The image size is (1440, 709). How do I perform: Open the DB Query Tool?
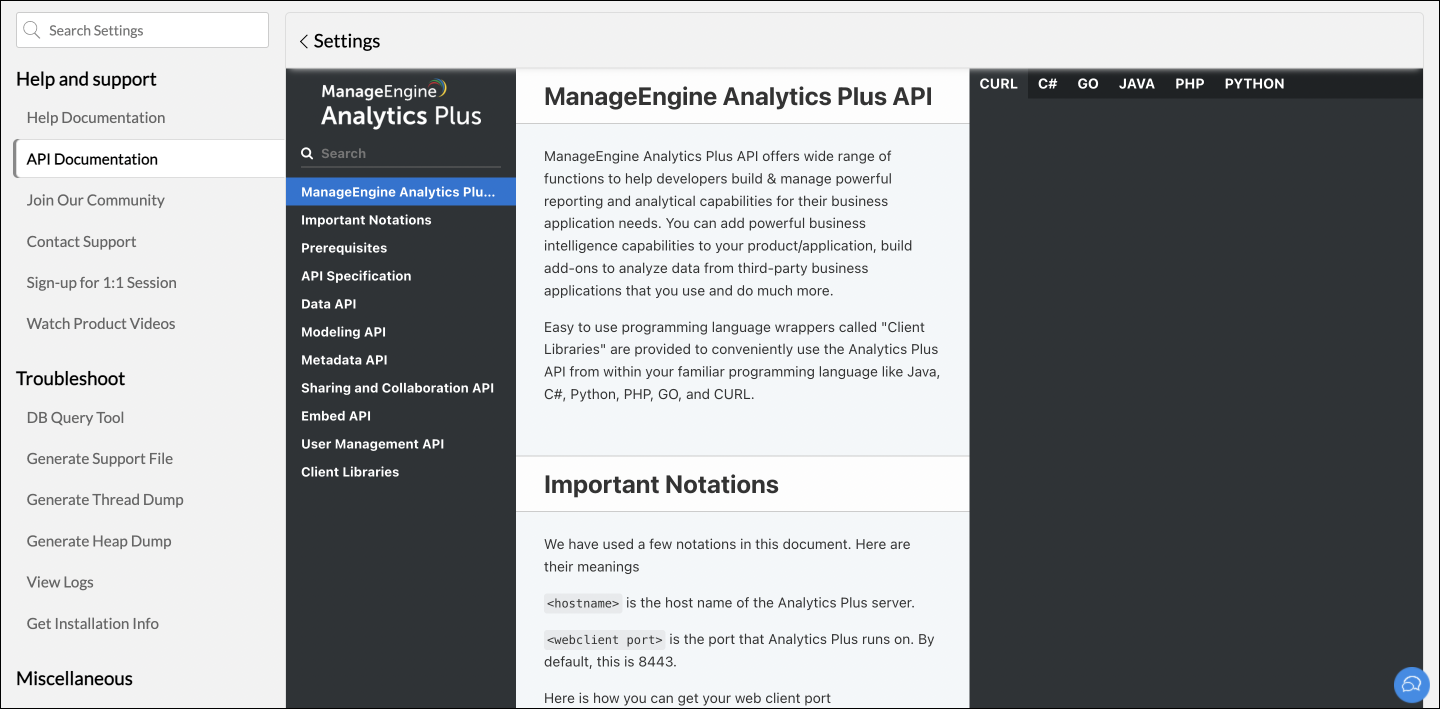[75, 417]
